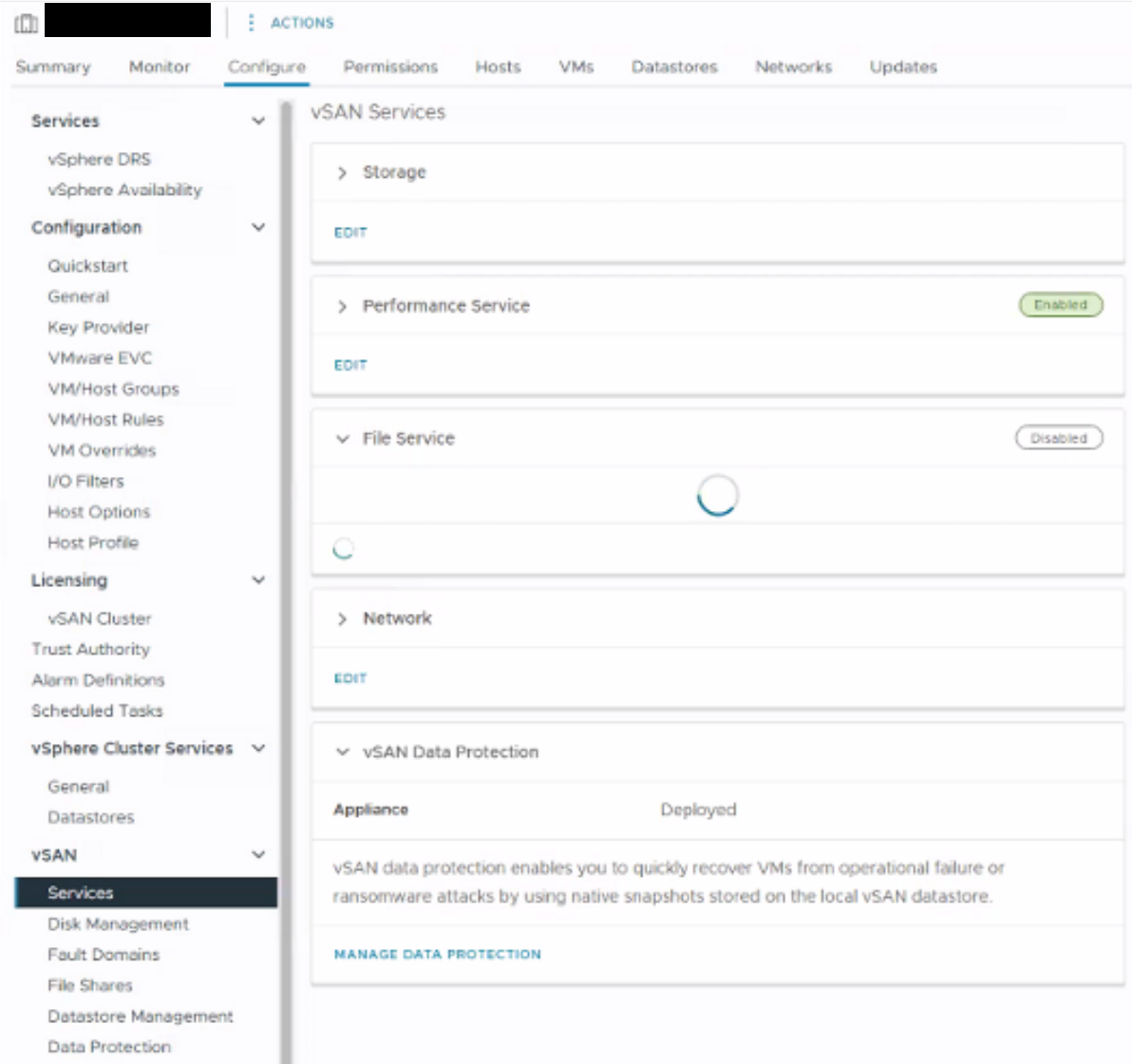Open the VMs tab
Screen dimensions: 1132x1064
pos(576,66)
